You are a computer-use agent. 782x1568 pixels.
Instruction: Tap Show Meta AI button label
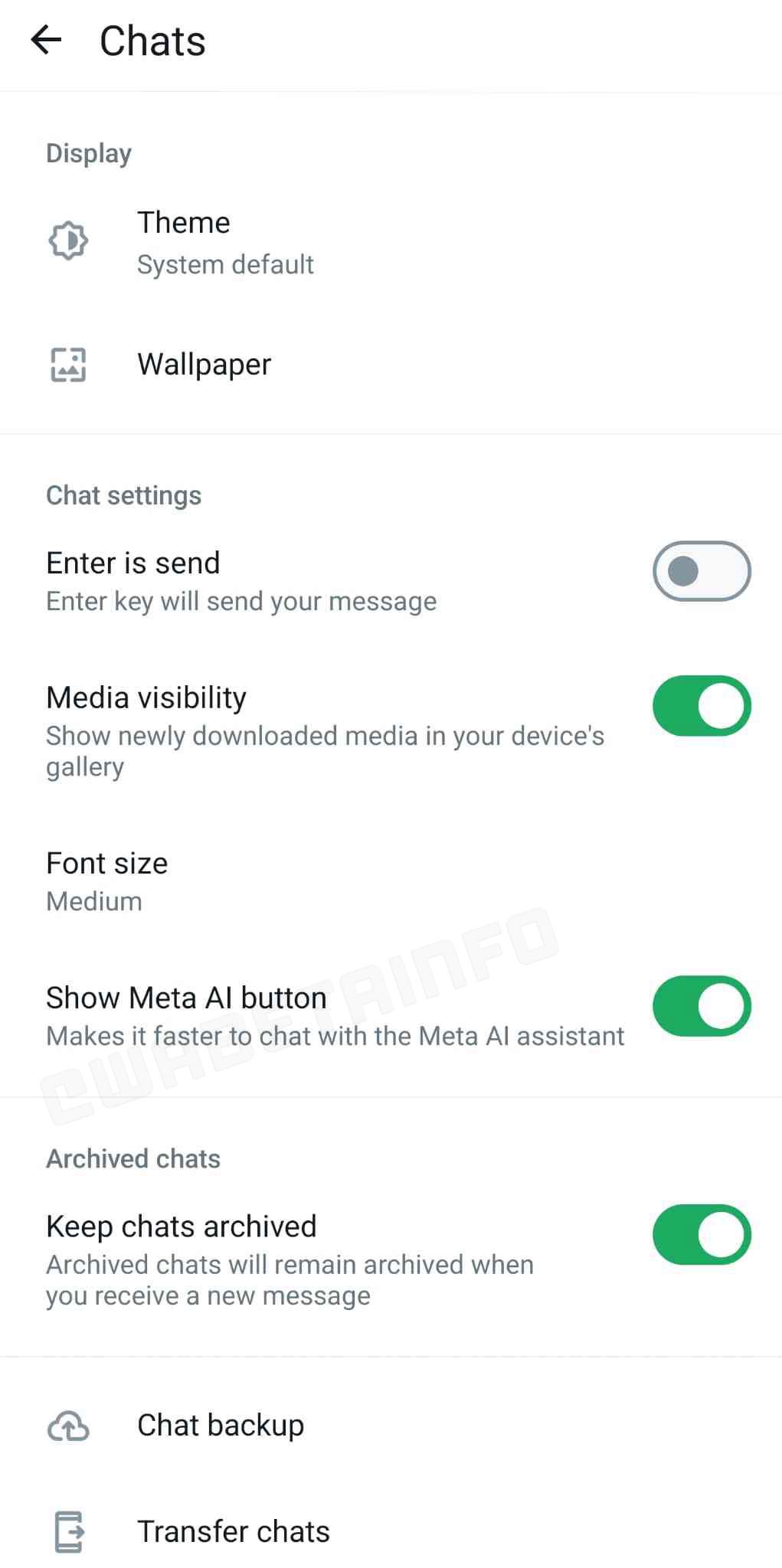tap(186, 998)
